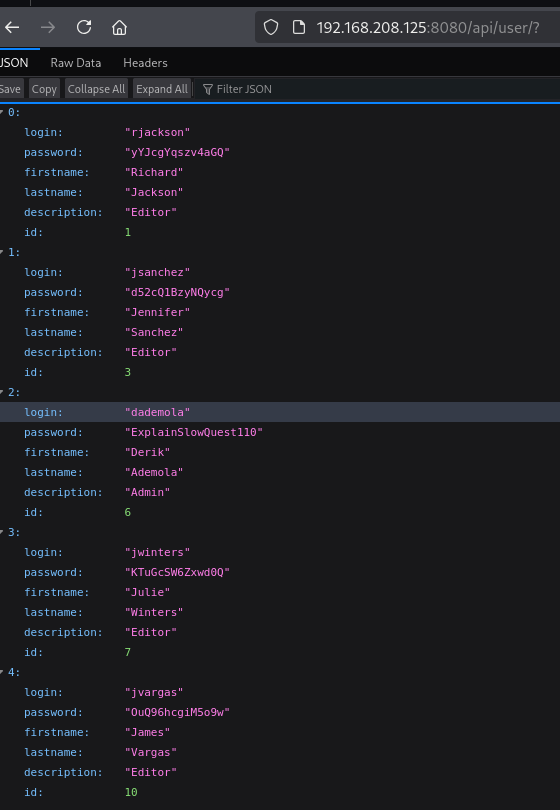This screenshot has width=560, height=810.
Task: Reload the page with the refresh icon
Action: [x=84, y=27]
